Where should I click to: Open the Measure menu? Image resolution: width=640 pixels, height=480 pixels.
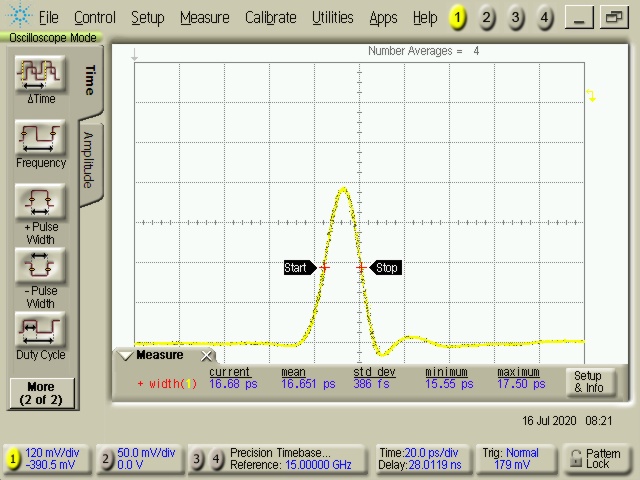point(204,17)
